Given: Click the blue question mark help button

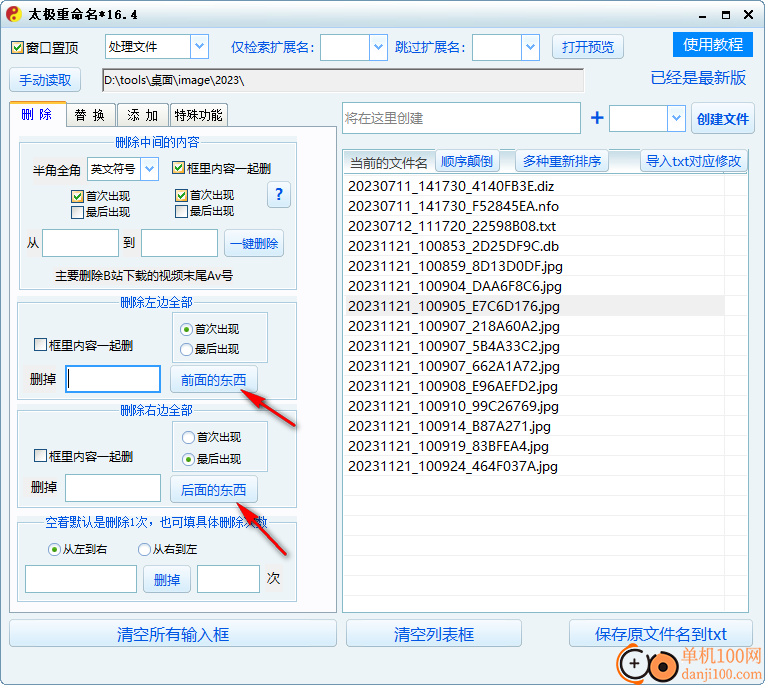Looking at the screenshot, I should 279,195.
